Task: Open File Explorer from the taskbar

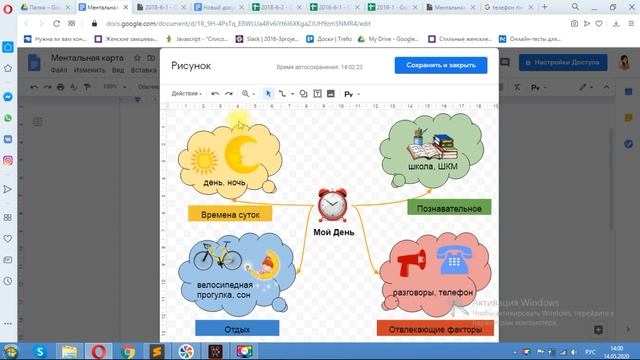Action: click(x=69, y=351)
